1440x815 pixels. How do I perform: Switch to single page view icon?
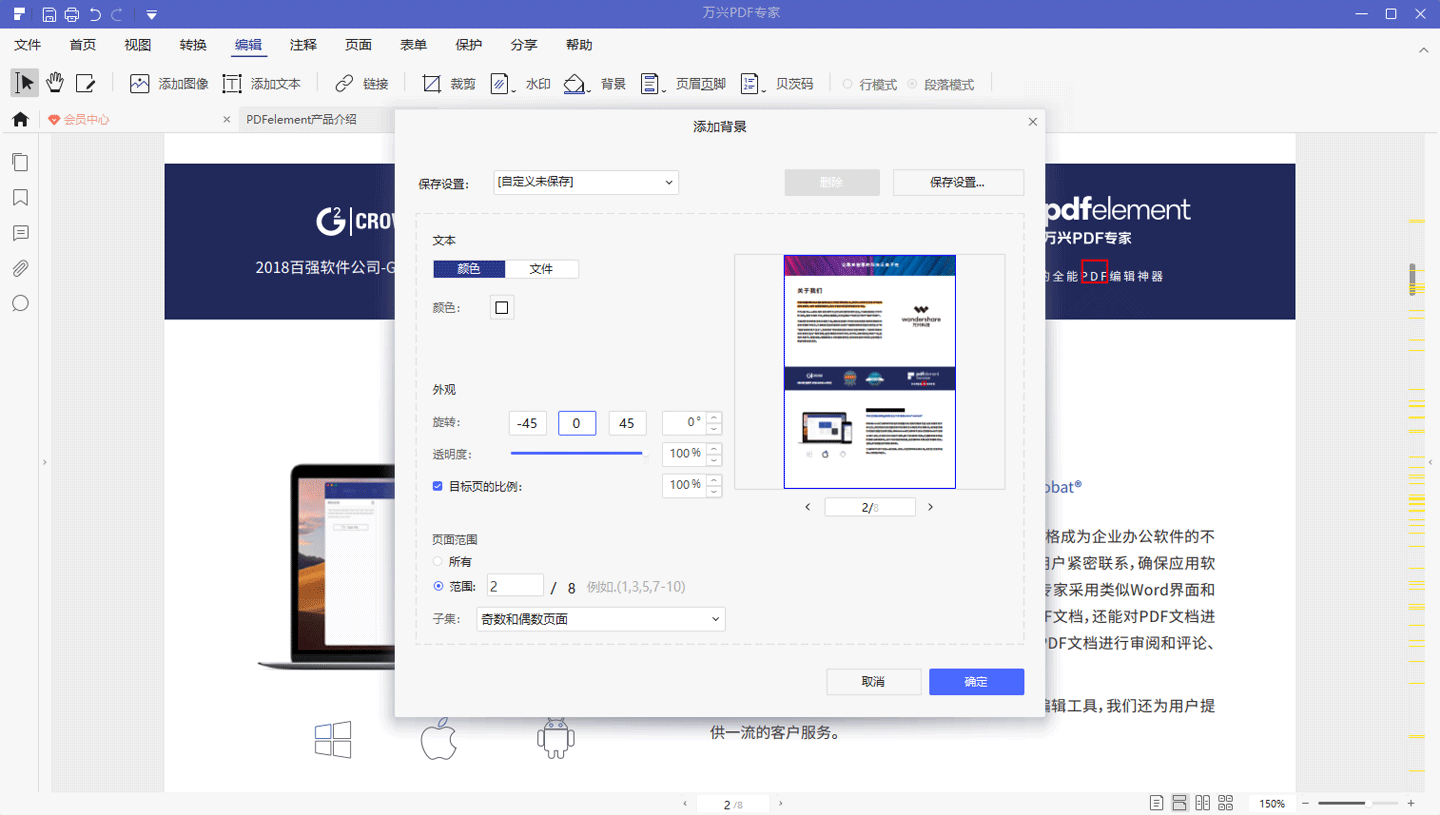pyautogui.click(x=1156, y=803)
